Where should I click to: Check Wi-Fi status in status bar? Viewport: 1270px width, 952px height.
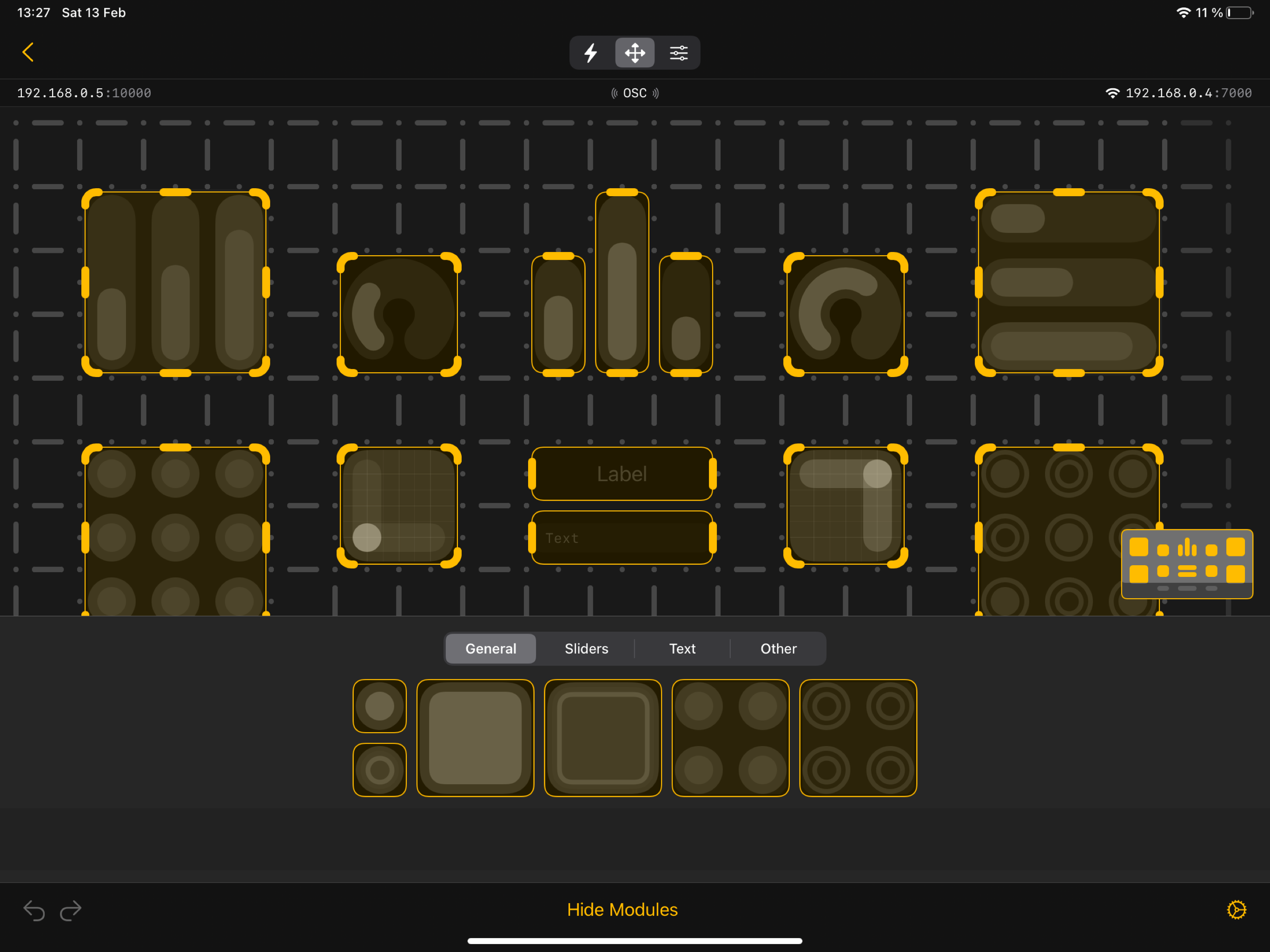(x=1184, y=13)
